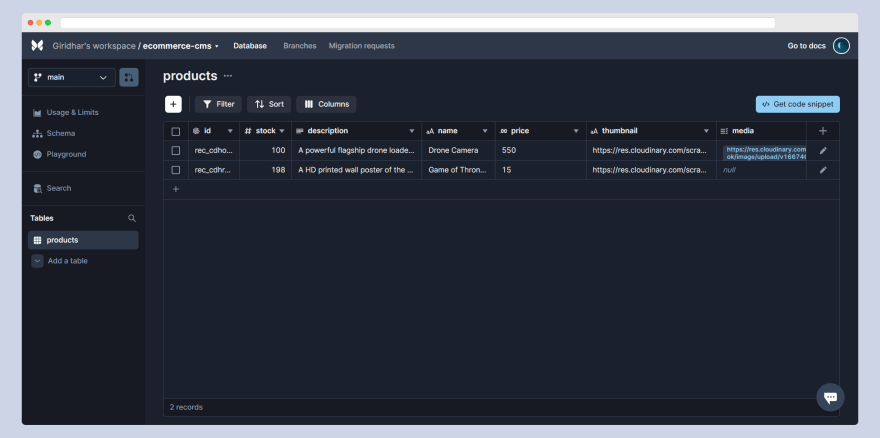Open the thumbnail column dropdown arrow
880x438 pixels.
click(x=707, y=131)
